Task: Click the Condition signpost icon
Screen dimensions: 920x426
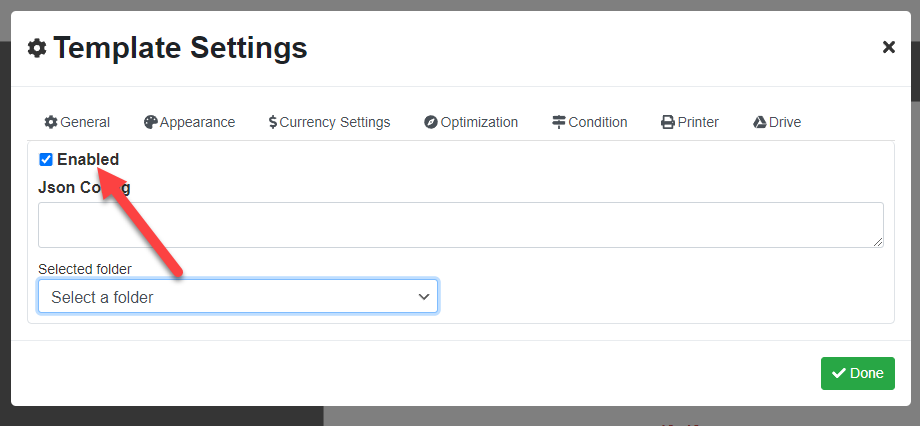Action: [559, 122]
